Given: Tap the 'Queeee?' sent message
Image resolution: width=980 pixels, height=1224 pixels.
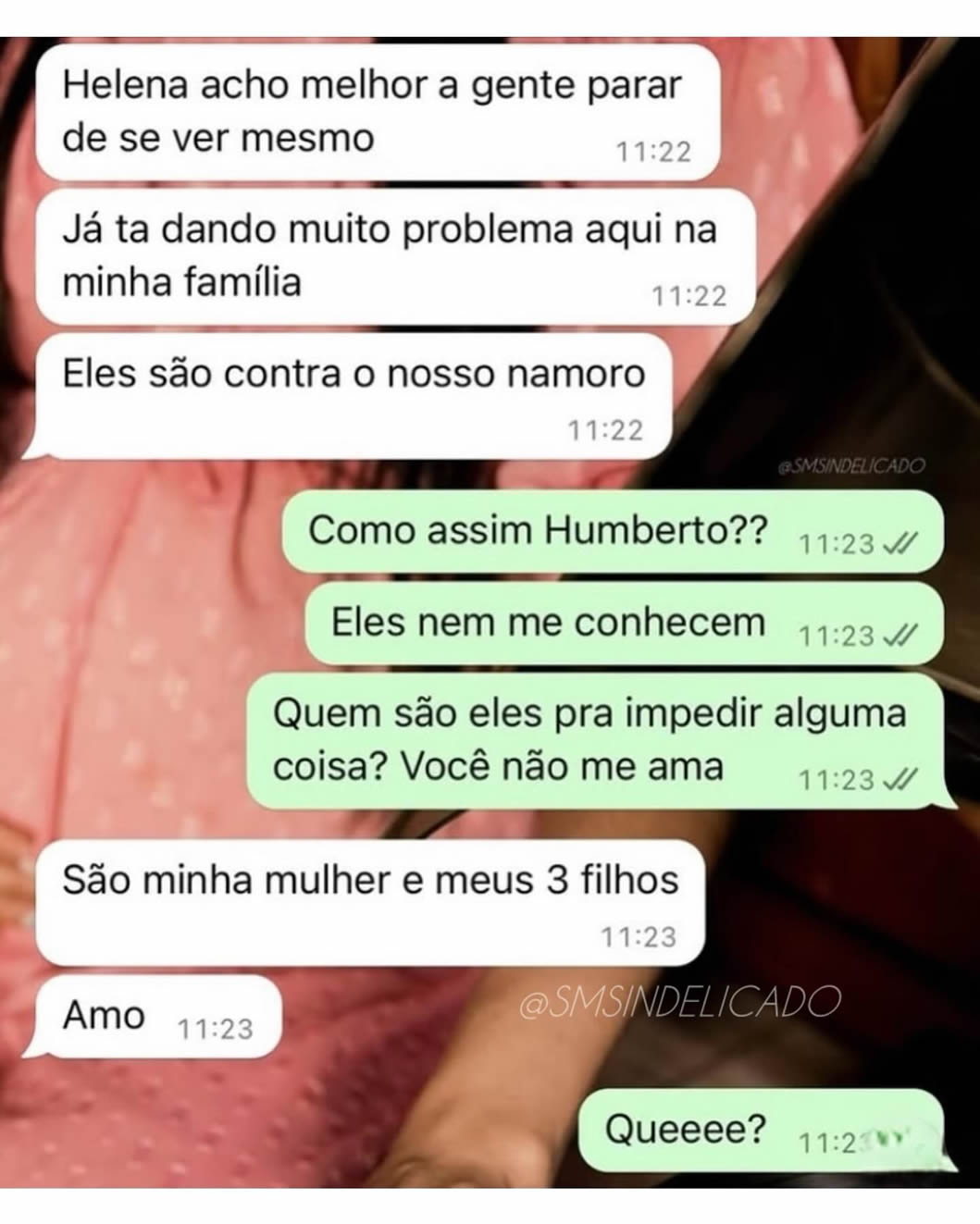Looking at the screenshot, I should [763, 1131].
